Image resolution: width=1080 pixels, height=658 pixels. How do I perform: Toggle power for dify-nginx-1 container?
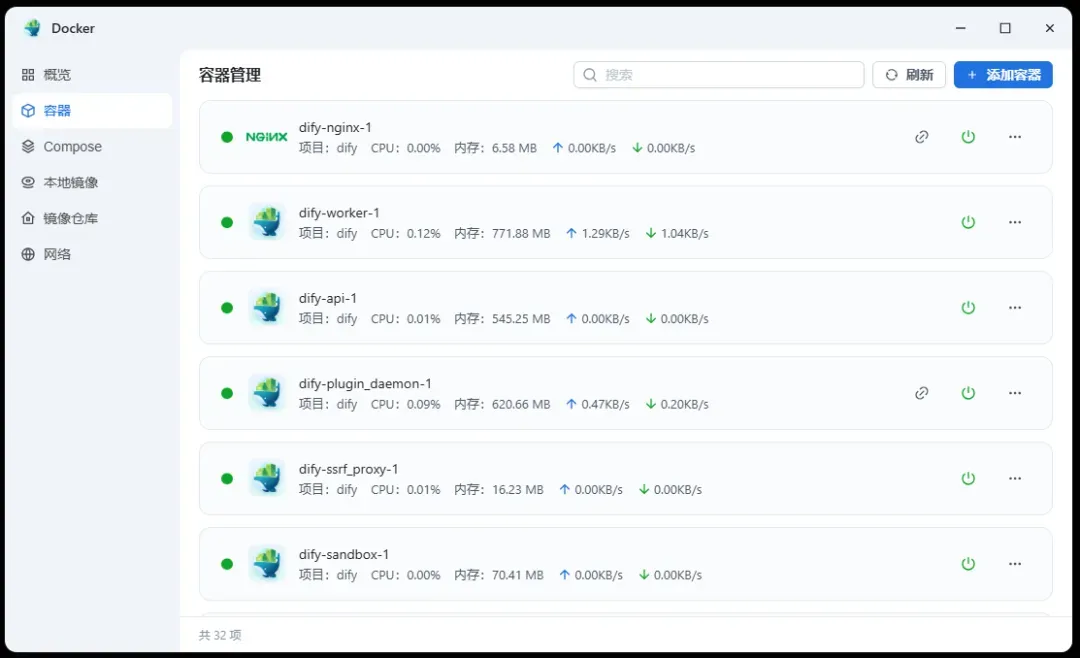pyautogui.click(x=968, y=136)
